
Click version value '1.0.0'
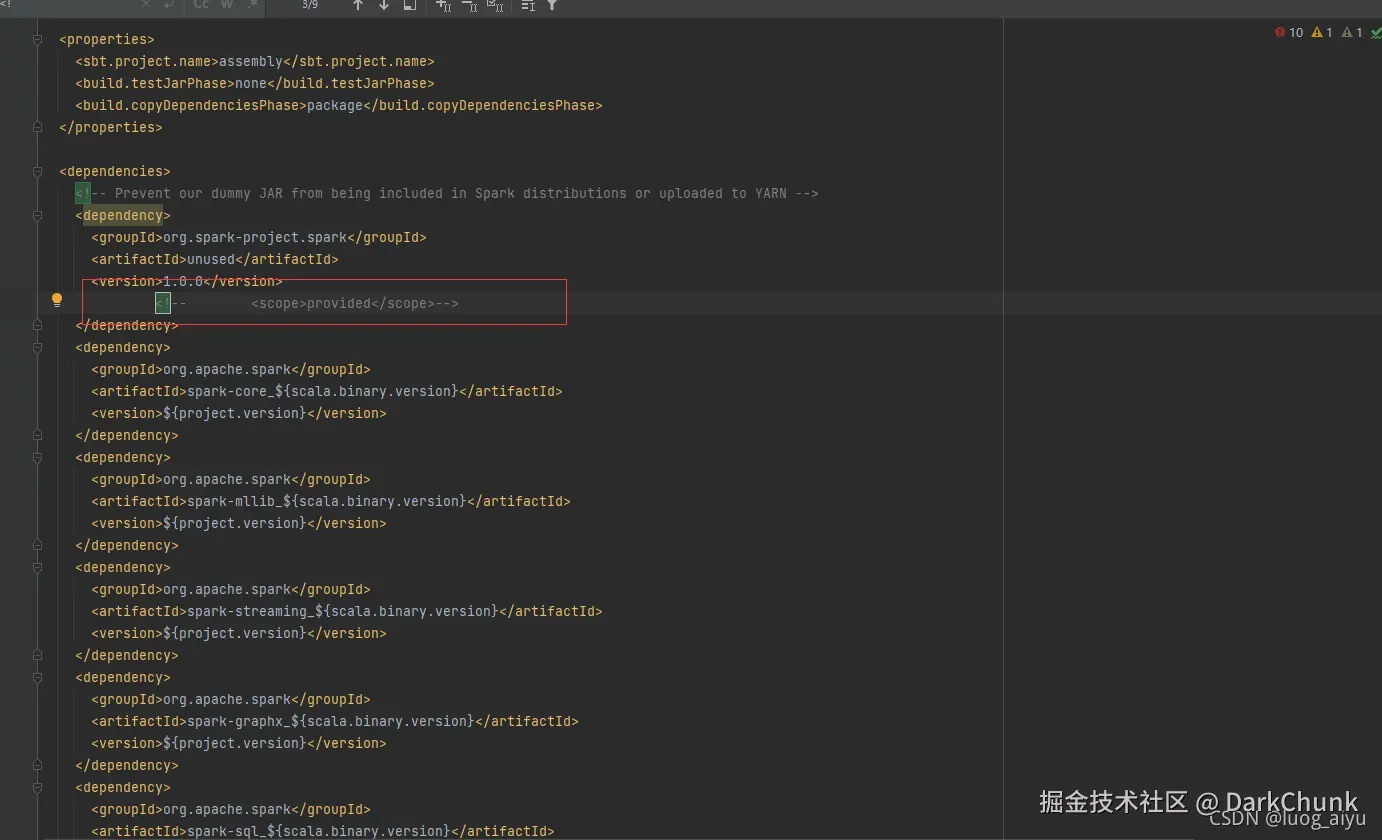click(x=183, y=281)
